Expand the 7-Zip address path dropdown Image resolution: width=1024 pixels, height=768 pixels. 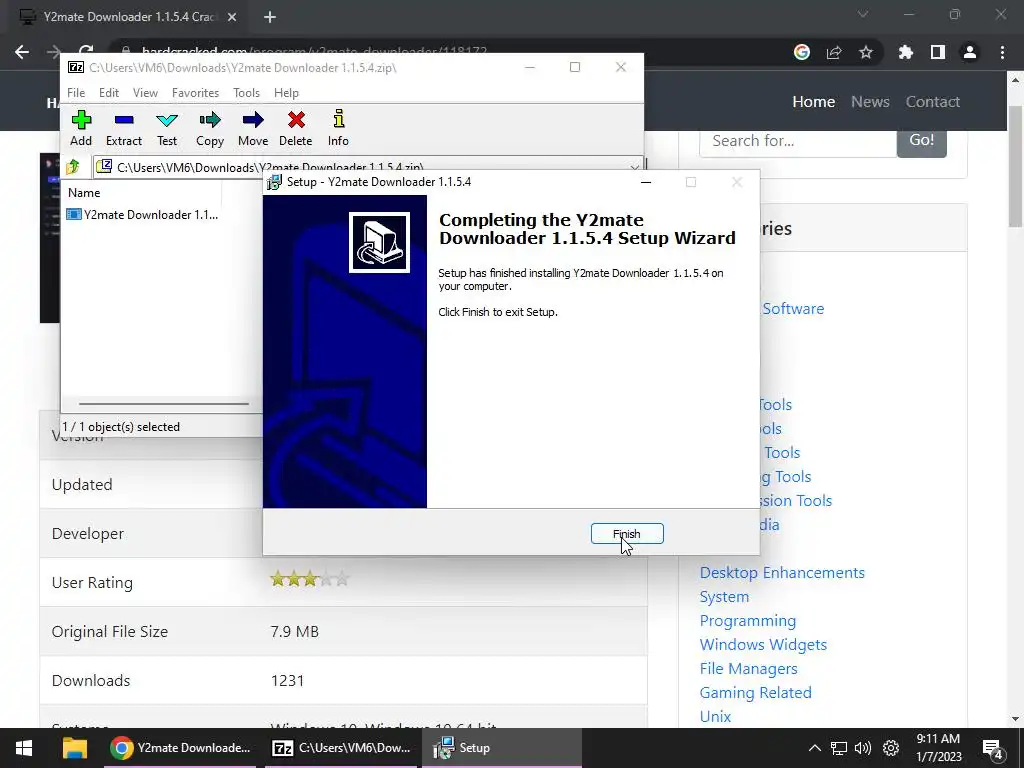pyautogui.click(x=634, y=168)
